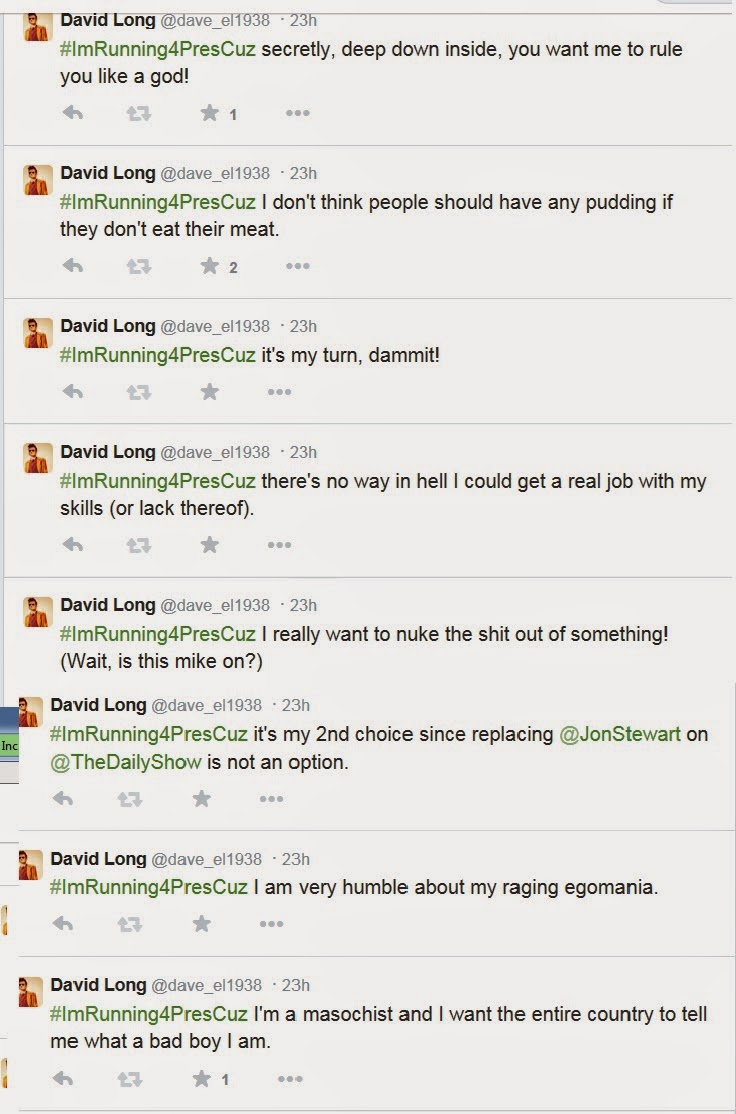Viewport: 736px width, 1114px height.
Task: Open more options on masochist tweet
Action: [x=289, y=1079]
